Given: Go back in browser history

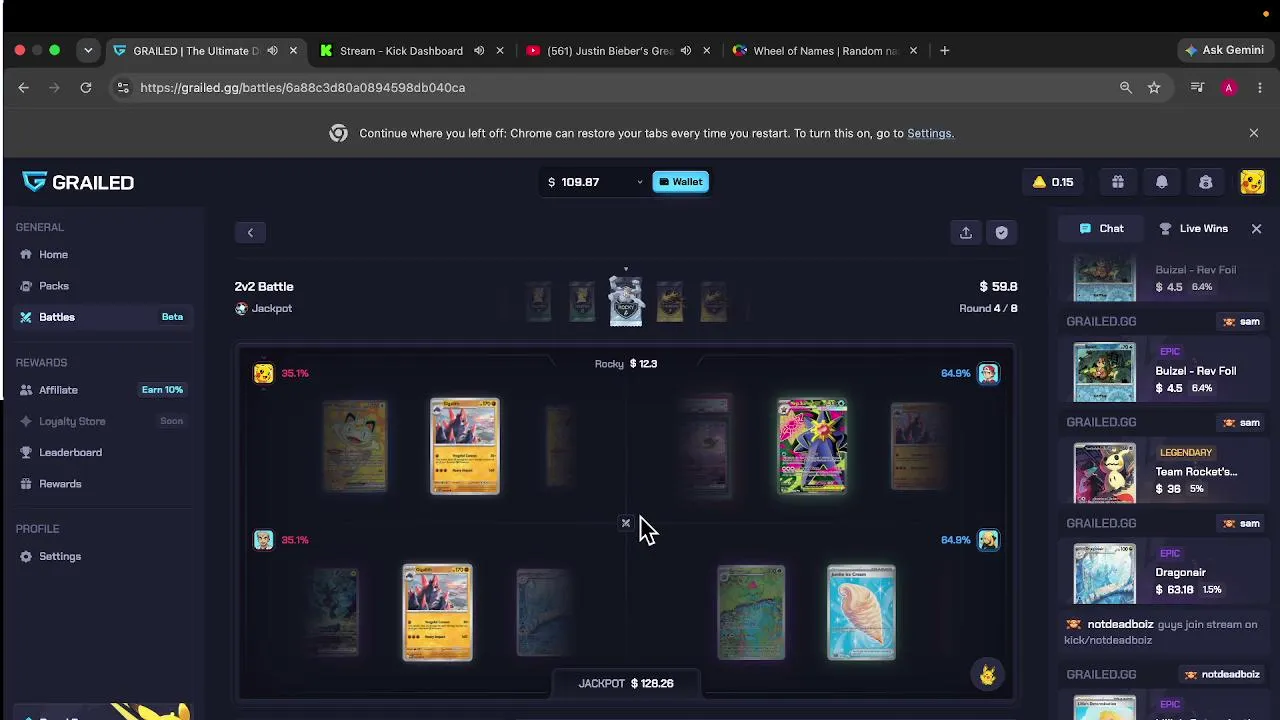Looking at the screenshot, I should pos(24,88).
